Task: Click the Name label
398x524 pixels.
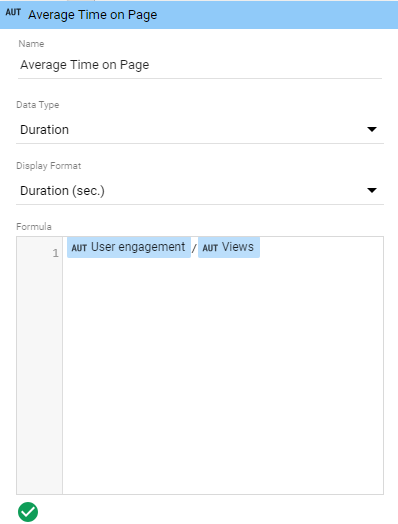Action: point(31,44)
